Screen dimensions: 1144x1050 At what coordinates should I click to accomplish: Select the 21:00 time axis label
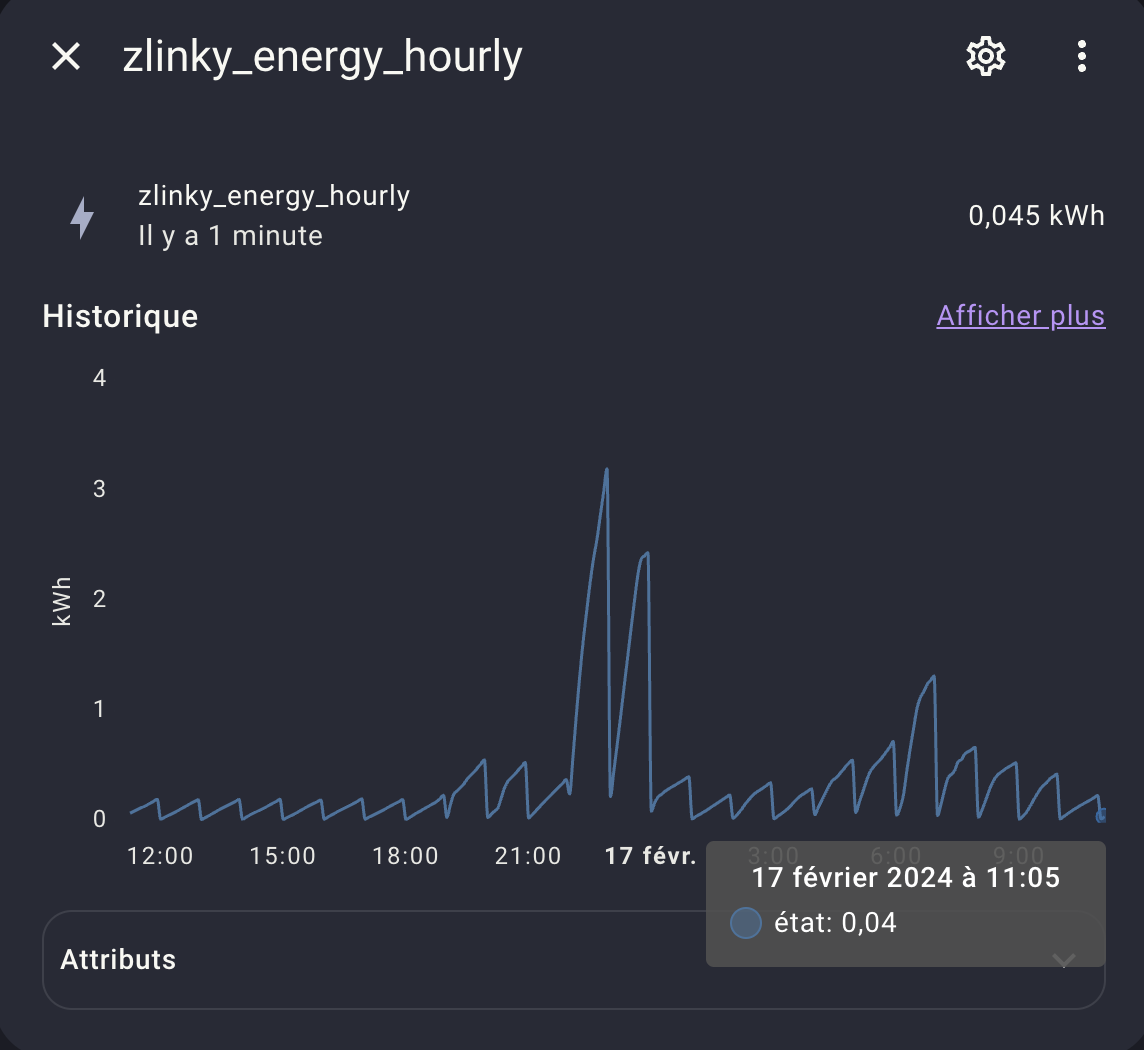coord(528,856)
